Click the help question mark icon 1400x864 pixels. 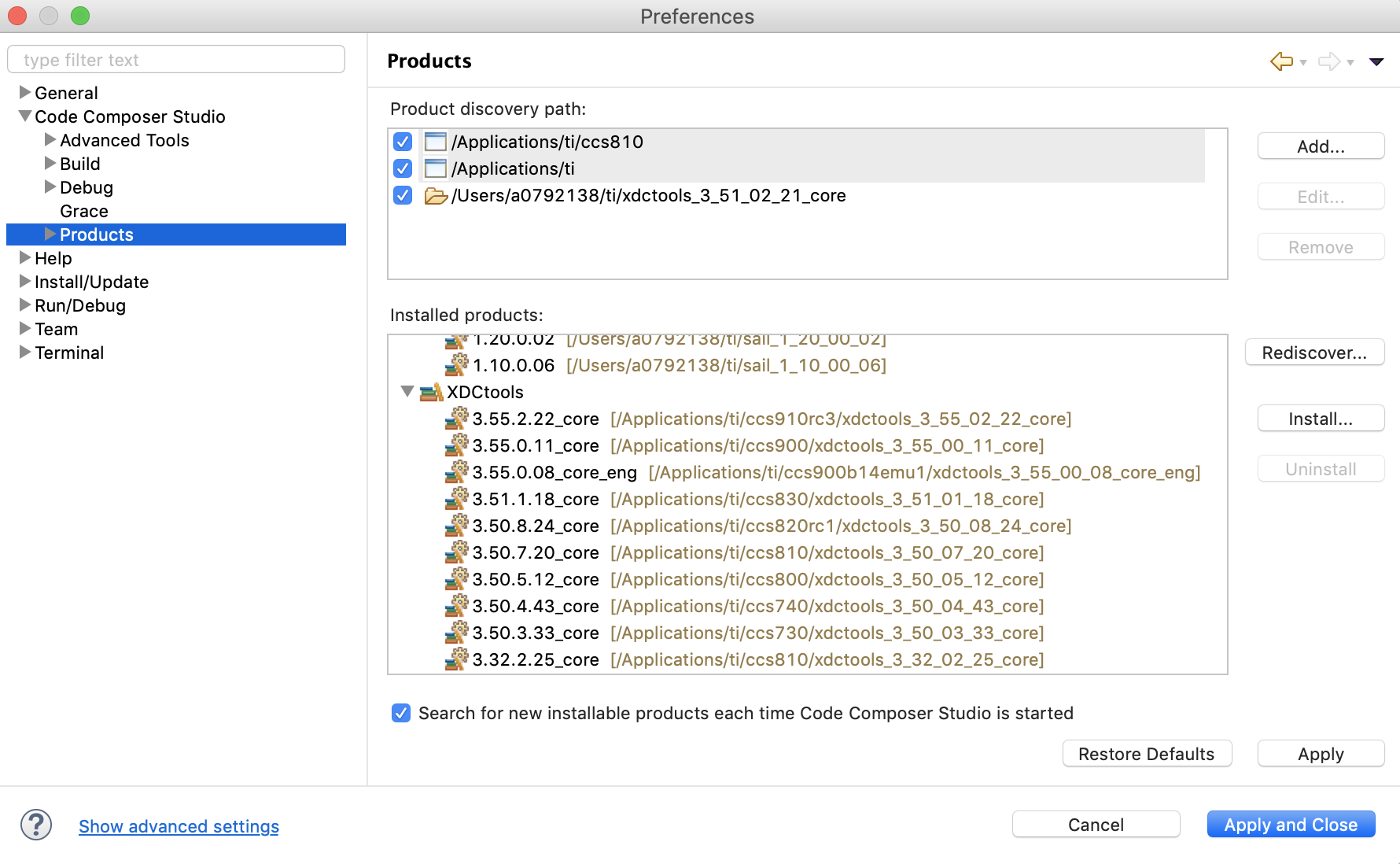point(36,825)
